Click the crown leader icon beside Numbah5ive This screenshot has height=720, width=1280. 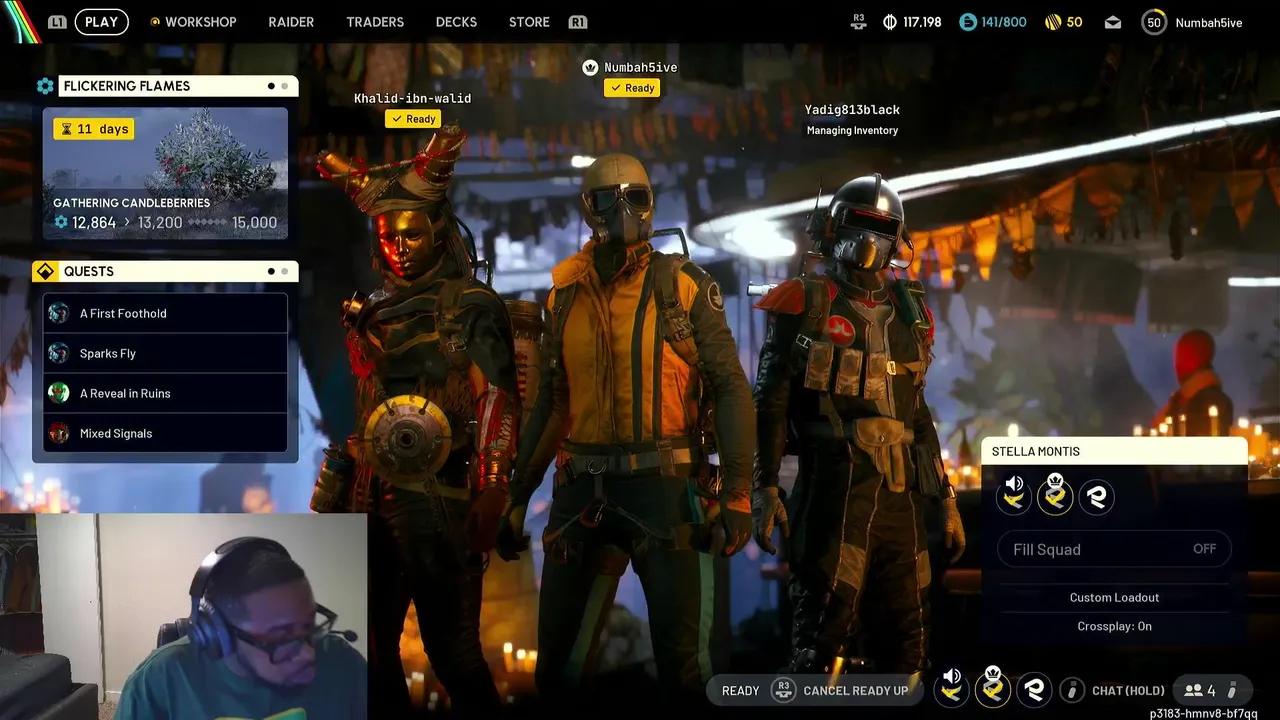pos(591,67)
